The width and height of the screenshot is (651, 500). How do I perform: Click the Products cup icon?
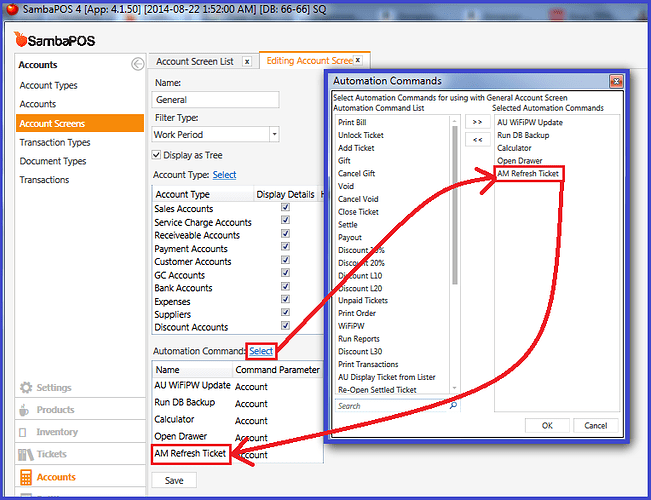click(24, 410)
